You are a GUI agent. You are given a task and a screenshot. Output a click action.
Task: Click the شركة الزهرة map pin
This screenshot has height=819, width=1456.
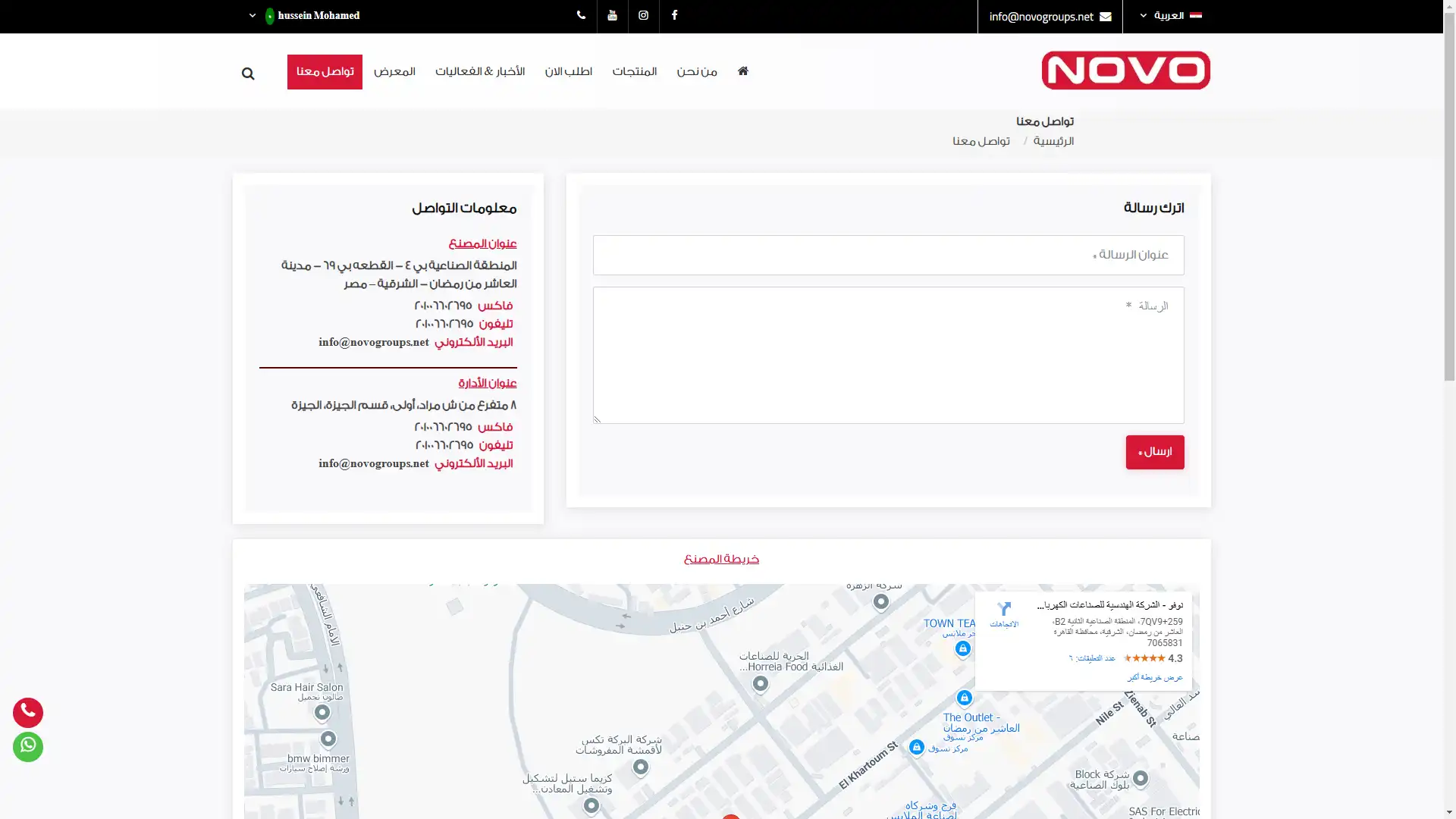880,602
